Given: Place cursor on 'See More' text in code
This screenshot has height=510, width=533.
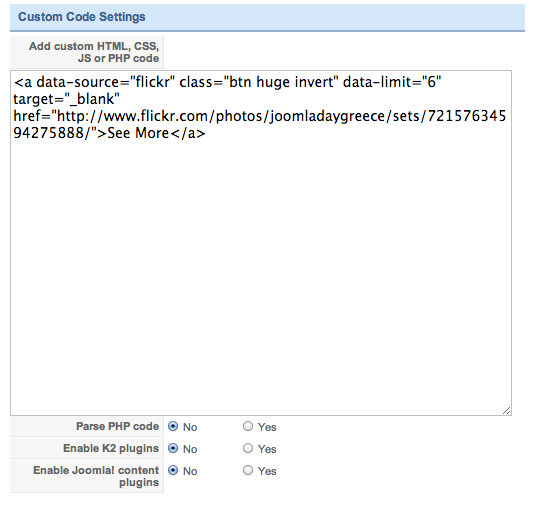Looking at the screenshot, I should tap(138, 133).
